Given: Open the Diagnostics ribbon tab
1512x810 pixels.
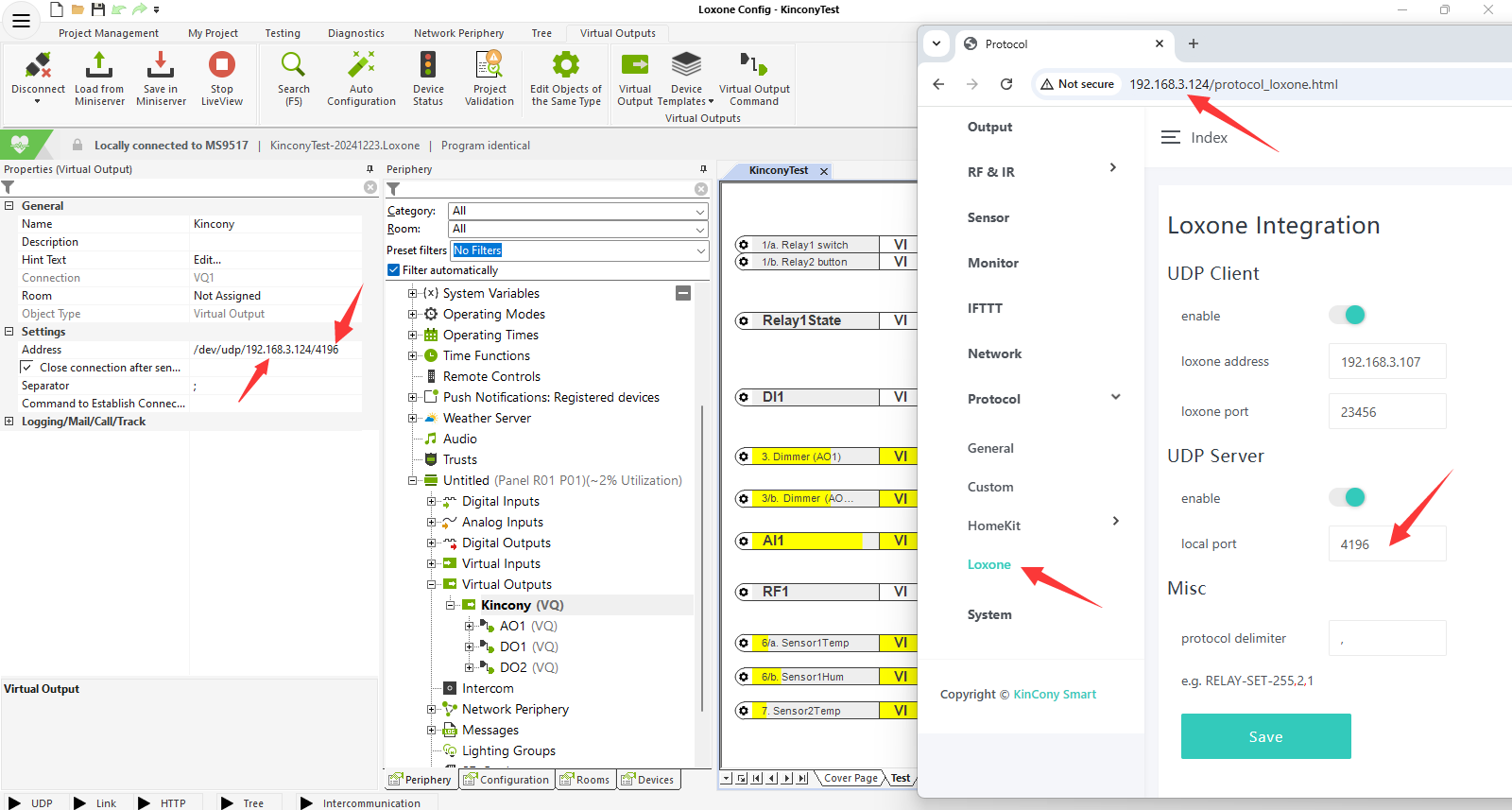Looking at the screenshot, I should point(355,33).
